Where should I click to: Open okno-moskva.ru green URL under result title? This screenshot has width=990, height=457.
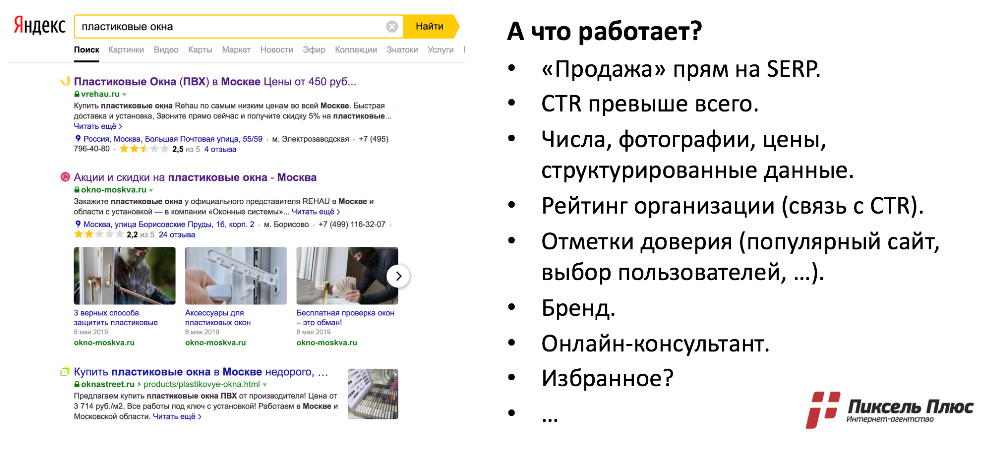coord(113,189)
